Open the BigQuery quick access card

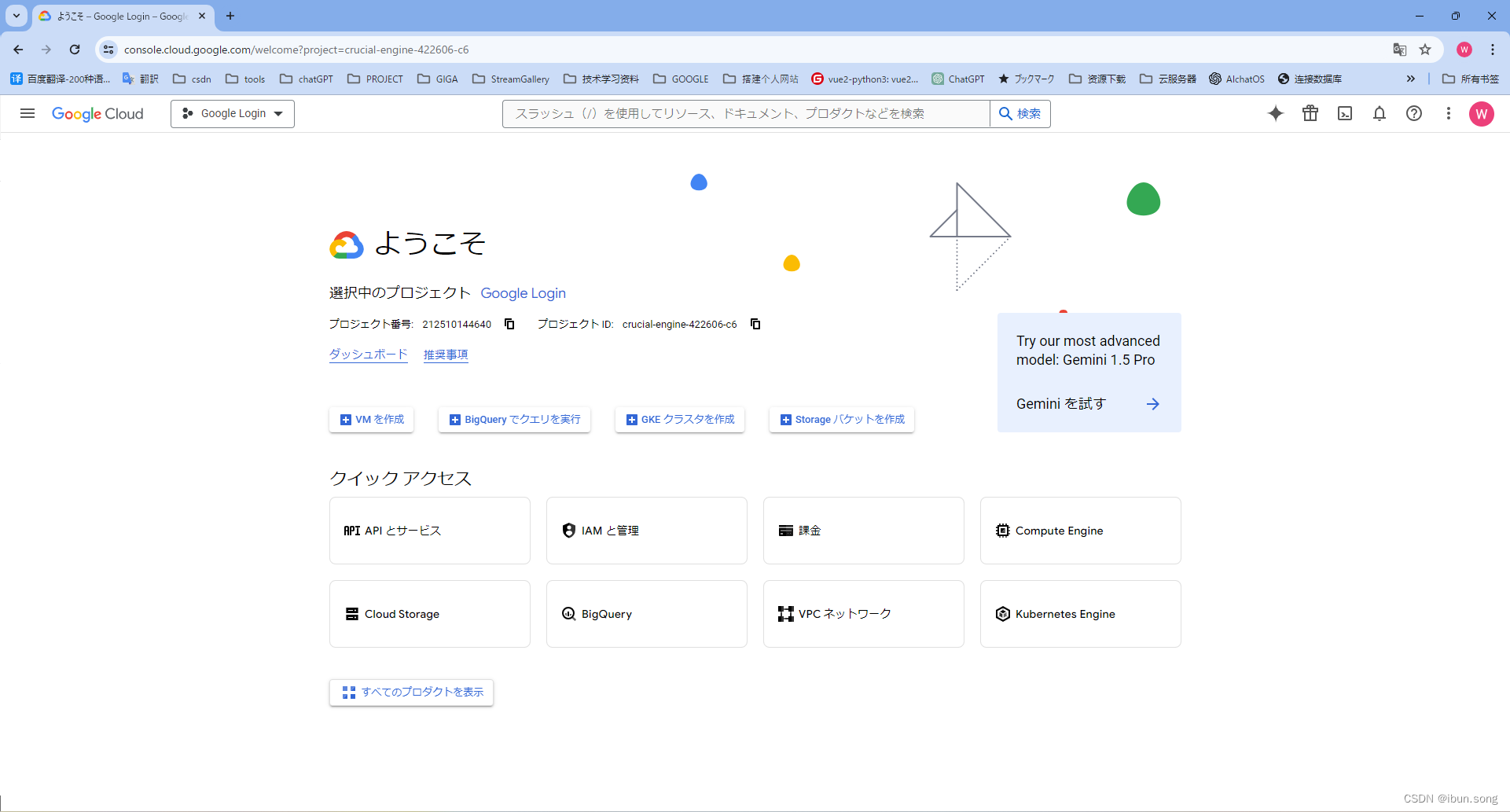tap(647, 614)
